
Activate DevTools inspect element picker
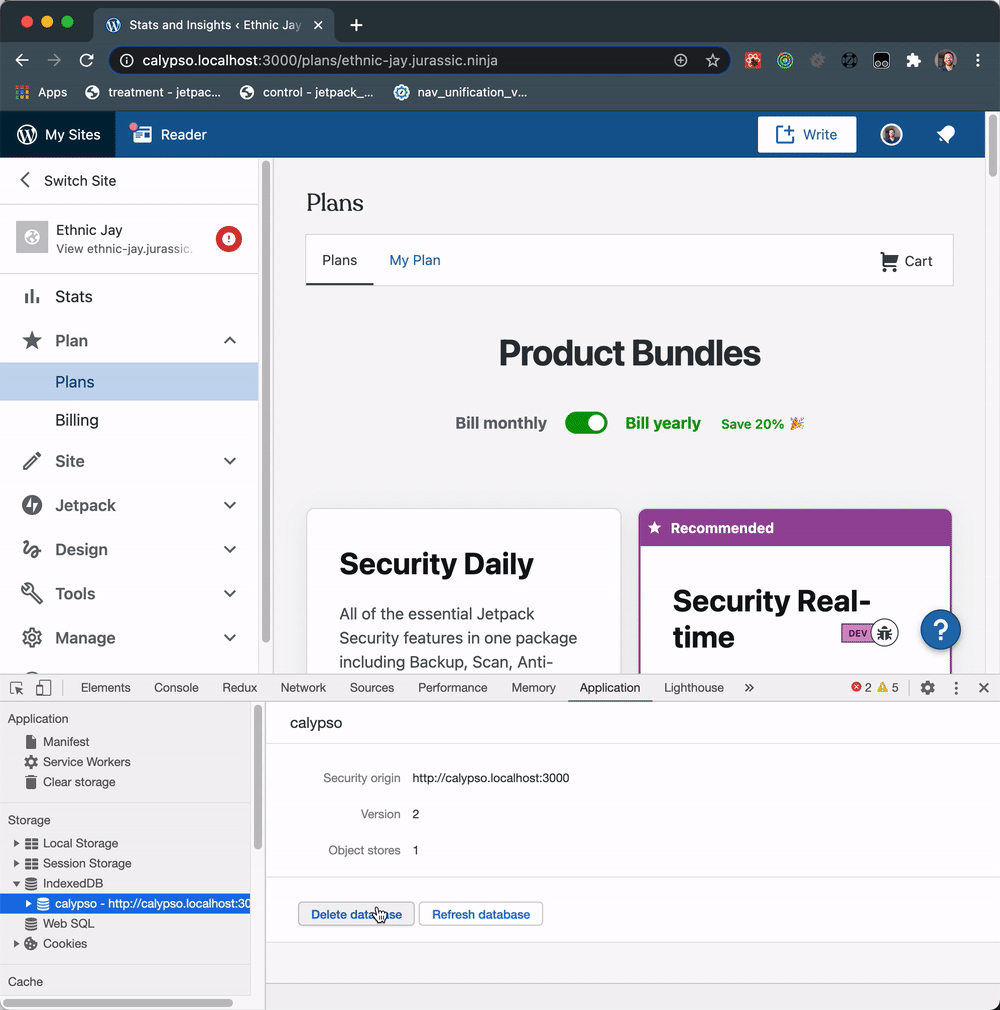[x=17, y=688]
